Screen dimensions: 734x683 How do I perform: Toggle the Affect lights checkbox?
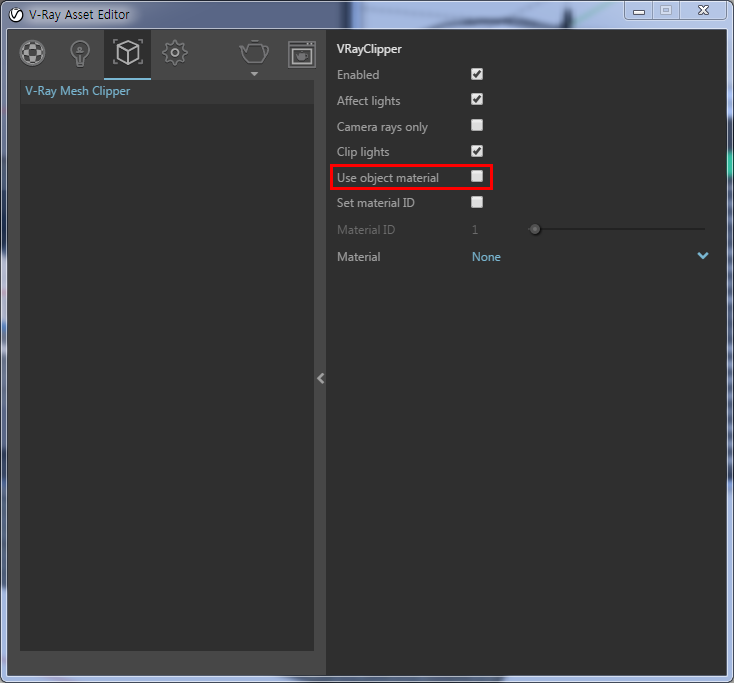click(x=477, y=99)
